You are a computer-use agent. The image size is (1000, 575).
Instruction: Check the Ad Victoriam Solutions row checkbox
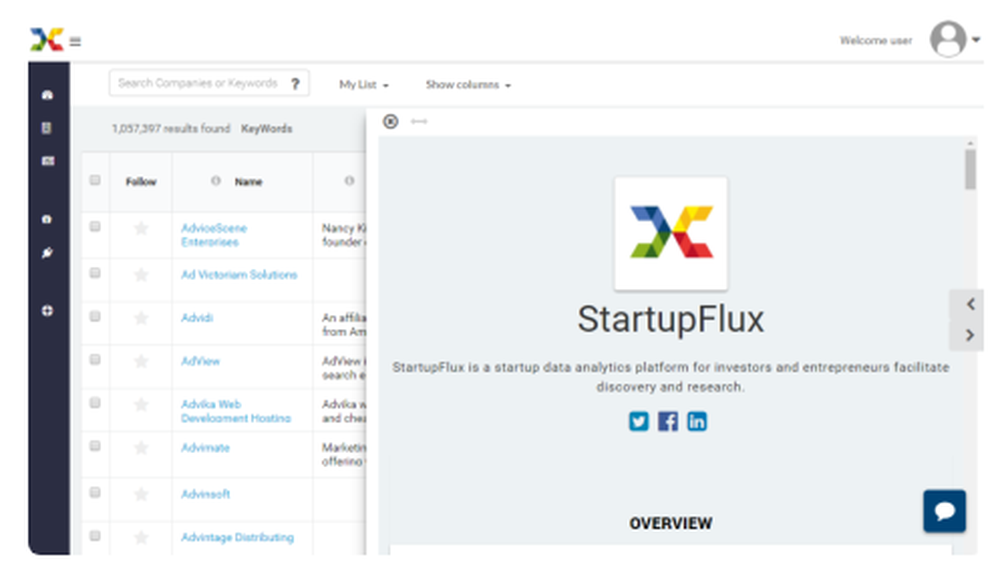point(95,273)
